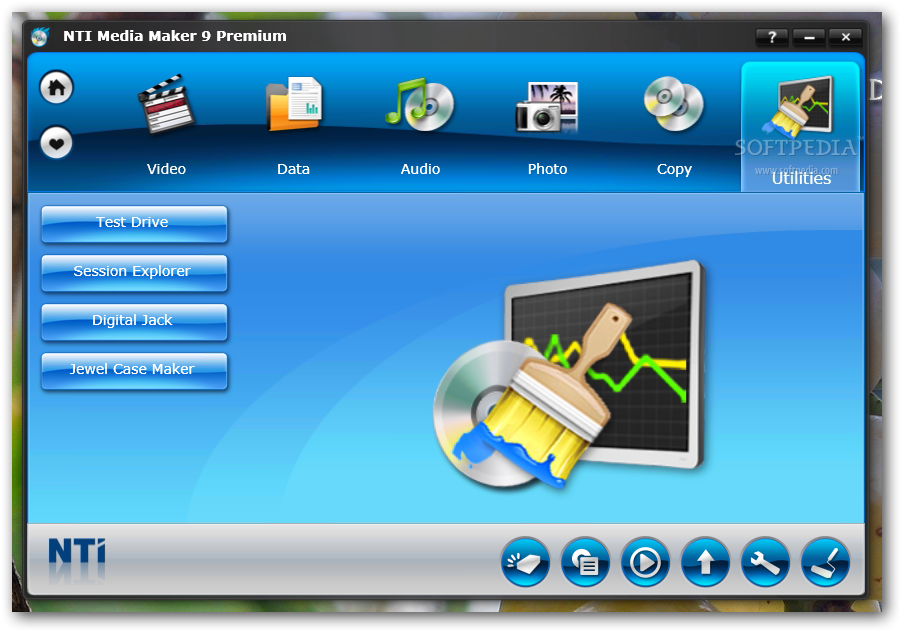Click the NTI logo in footer
Screen dimensions: 902x632
pyautogui.click(x=77, y=552)
